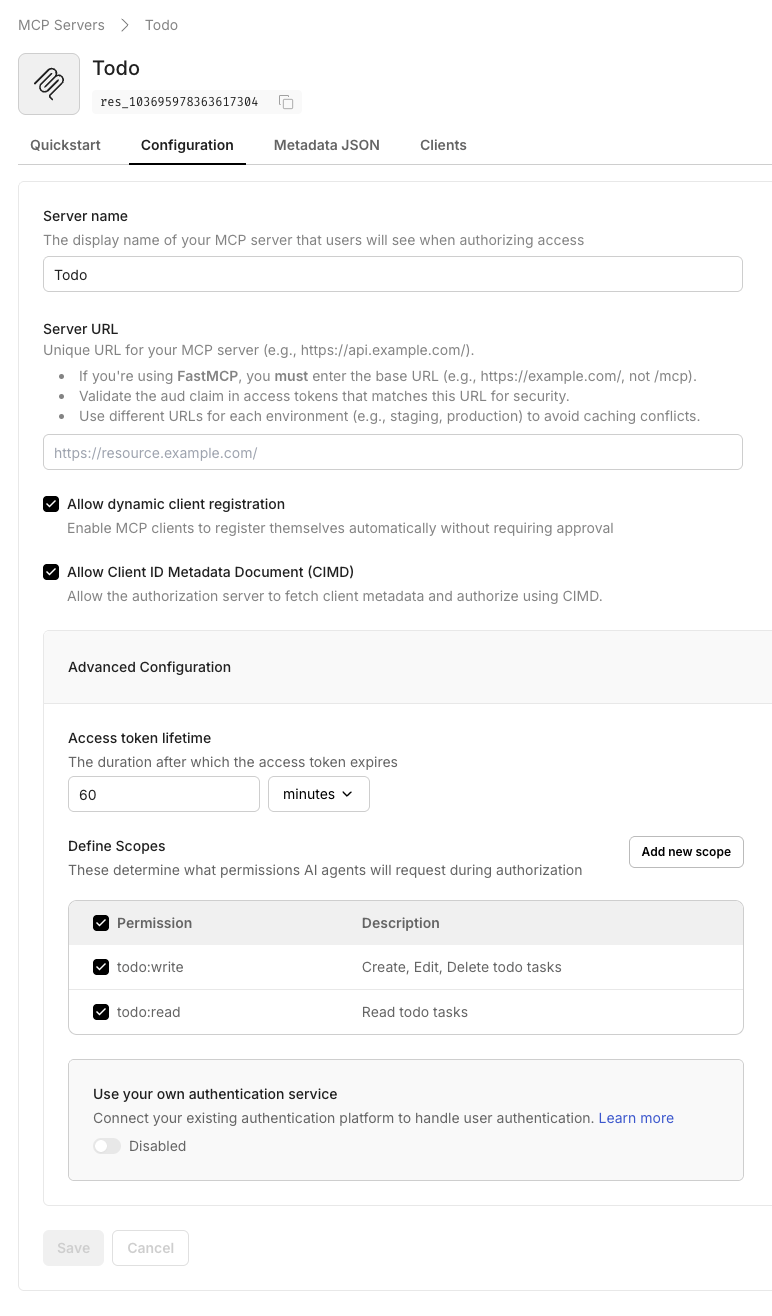Navigate back via MCP Servers breadcrumb

[61, 24]
